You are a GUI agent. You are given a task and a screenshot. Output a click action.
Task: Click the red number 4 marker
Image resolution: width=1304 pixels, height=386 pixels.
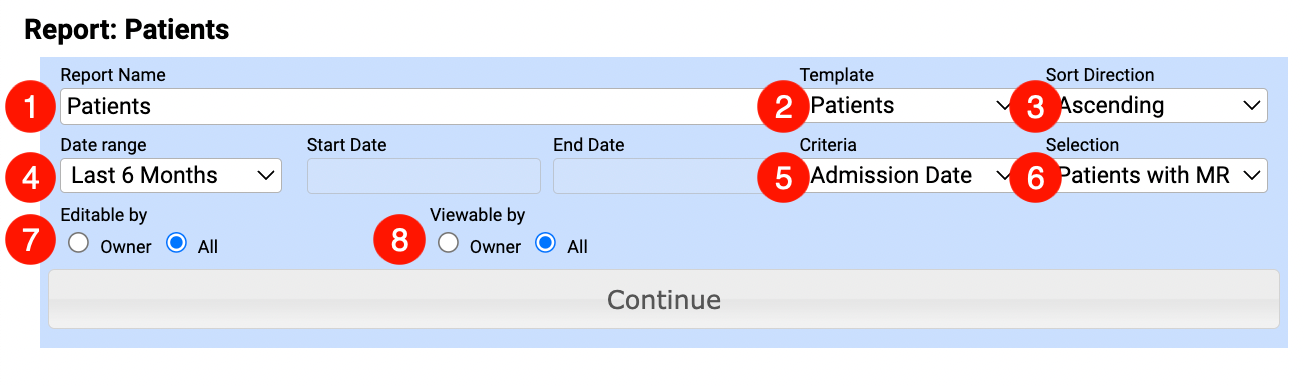[31, 177]
